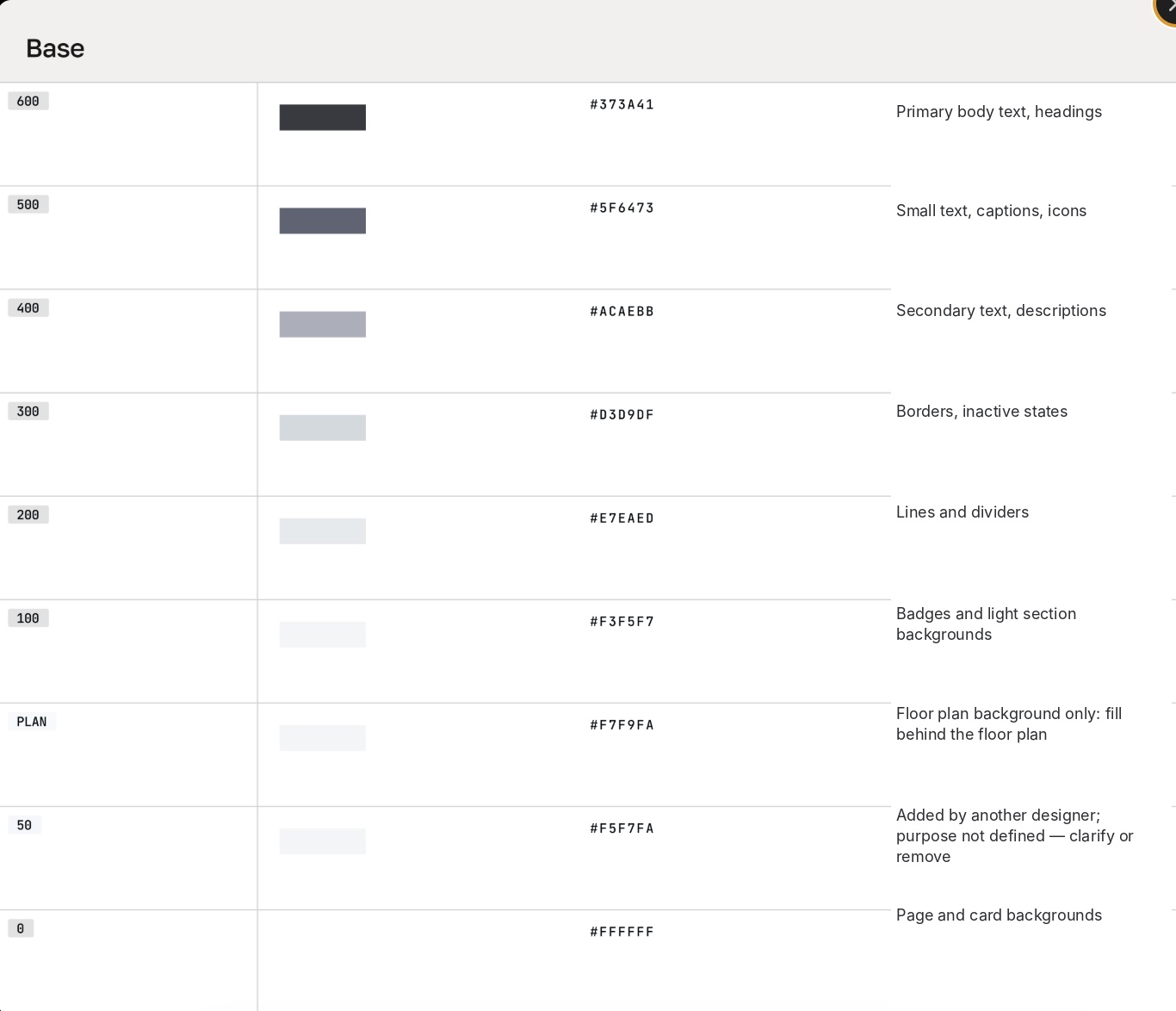Click the 0 shade badge

[x=21, y=927]
